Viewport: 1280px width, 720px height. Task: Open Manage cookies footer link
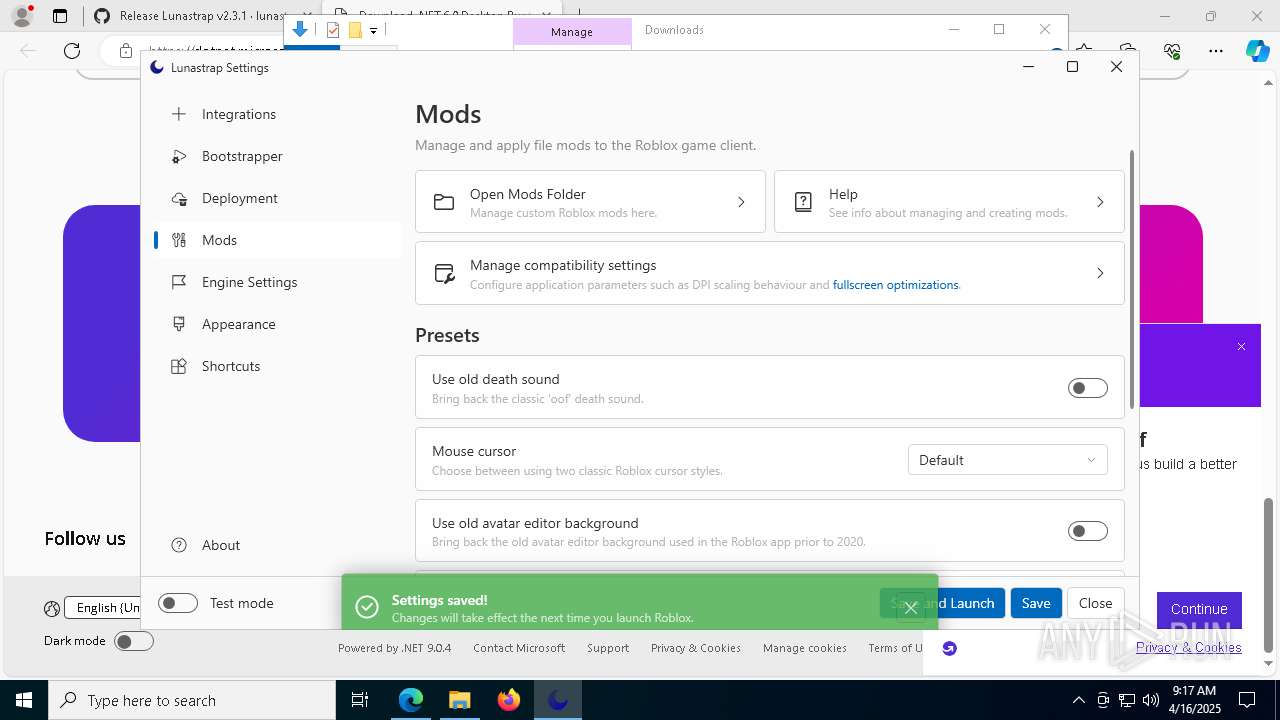[805, 648]
